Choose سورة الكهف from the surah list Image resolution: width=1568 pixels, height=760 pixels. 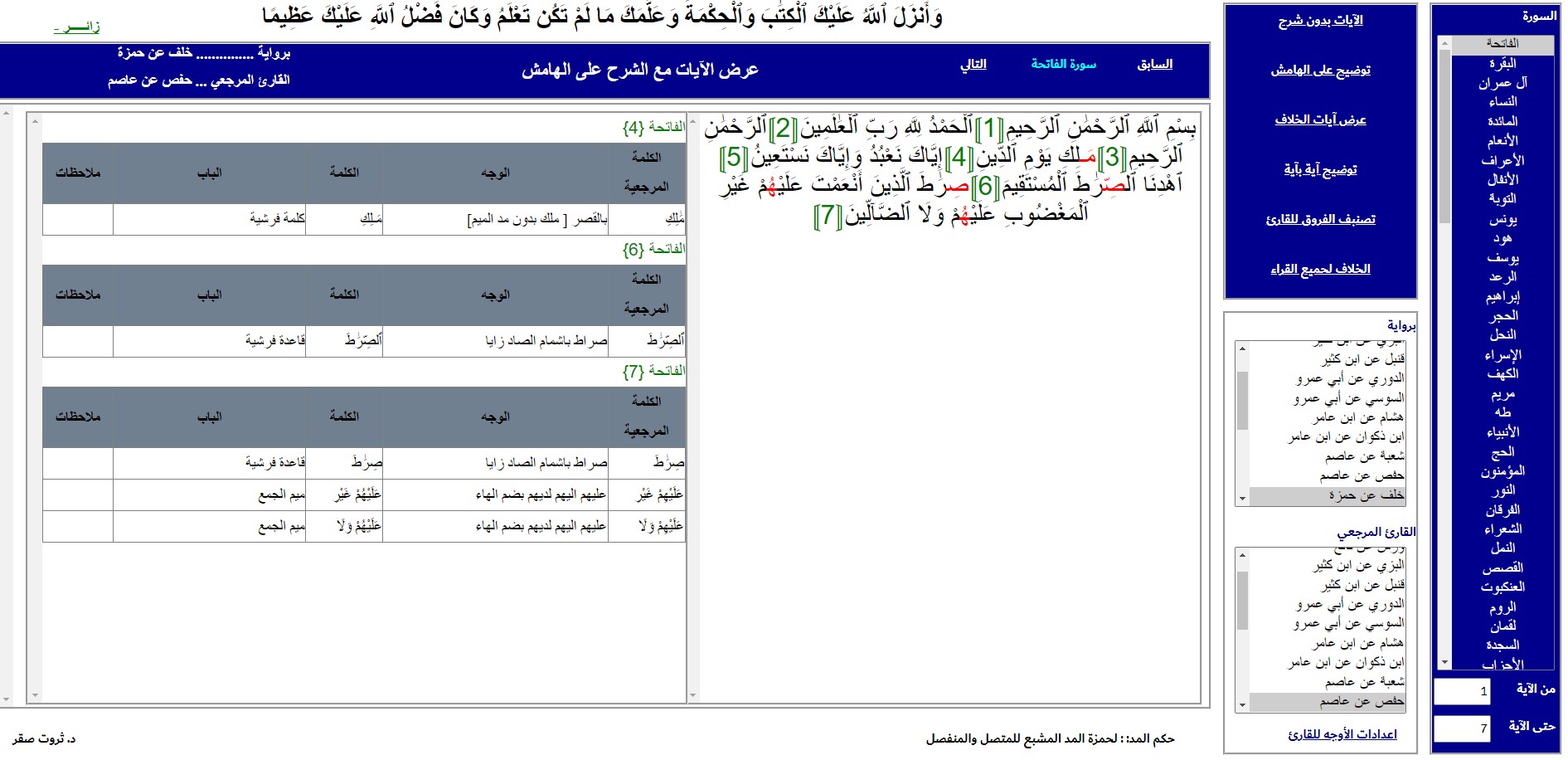coord(1502,374)
